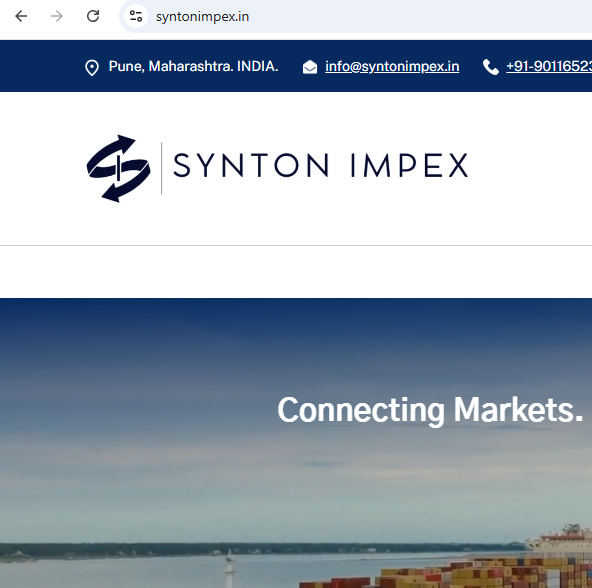Click the Synton Impex circular arrows emblem
Screen dimensions: 592x588
coord(119,168)
